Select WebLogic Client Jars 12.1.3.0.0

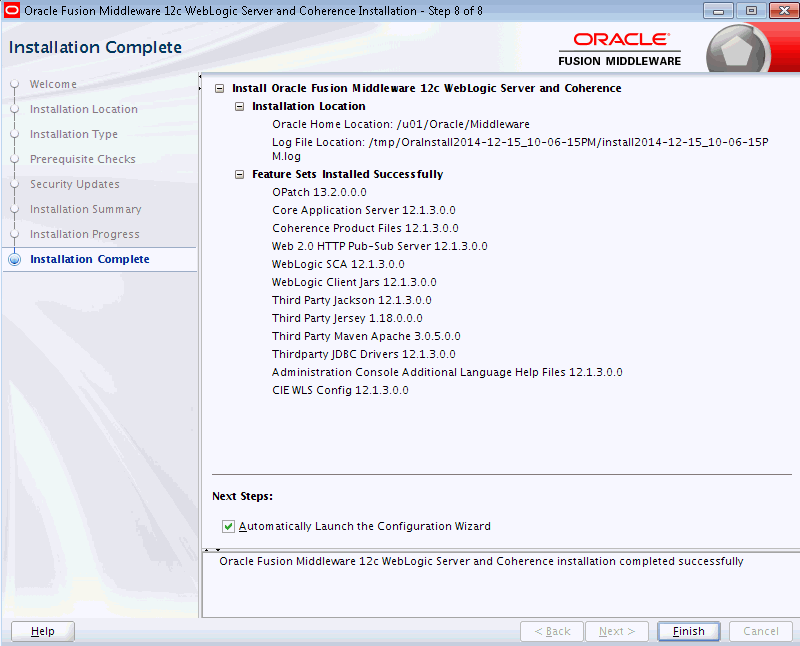[x=354, y=282]
